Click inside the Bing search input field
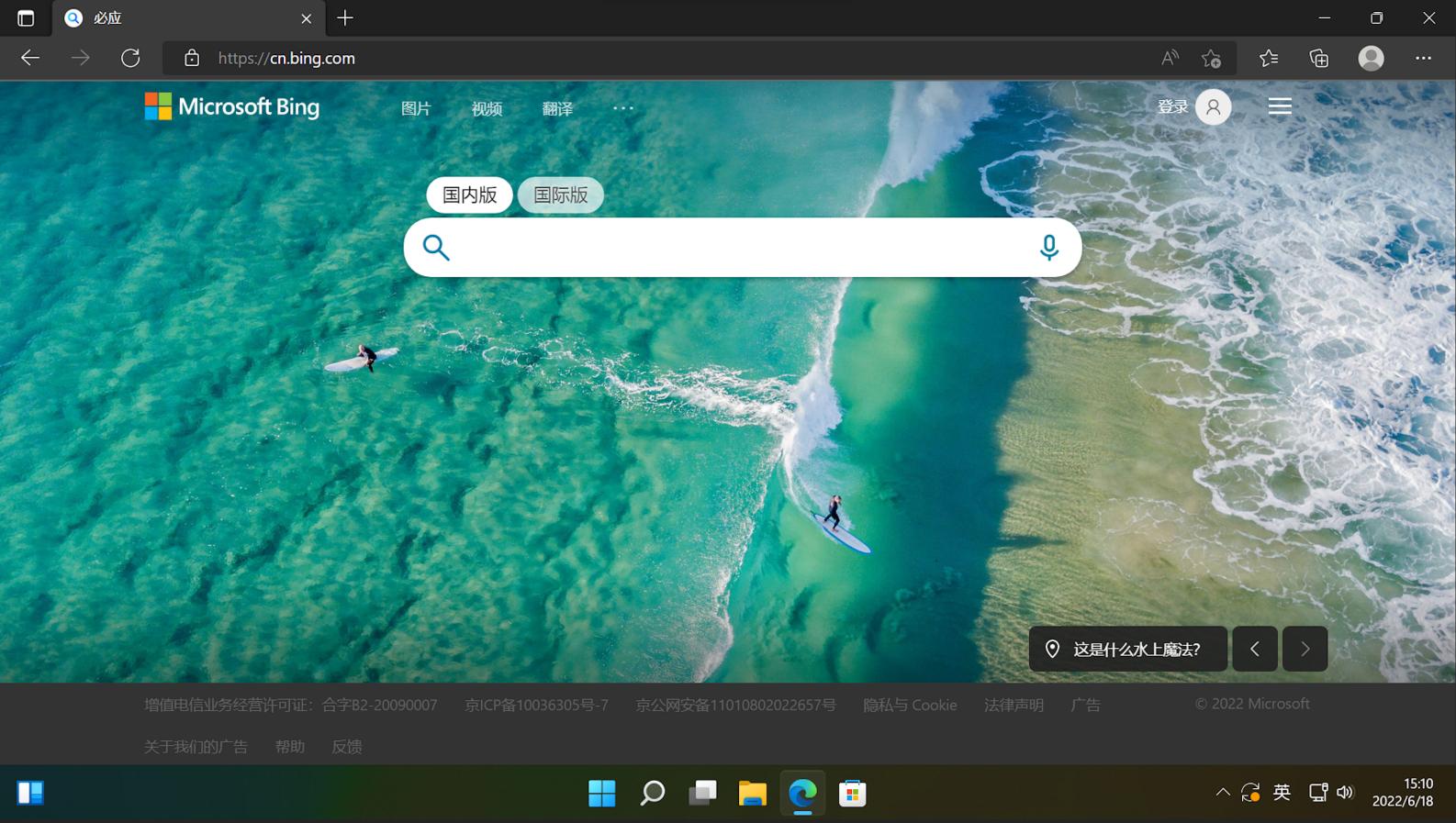This screenshot has width=1456, height=823. [x=734, y=247]
